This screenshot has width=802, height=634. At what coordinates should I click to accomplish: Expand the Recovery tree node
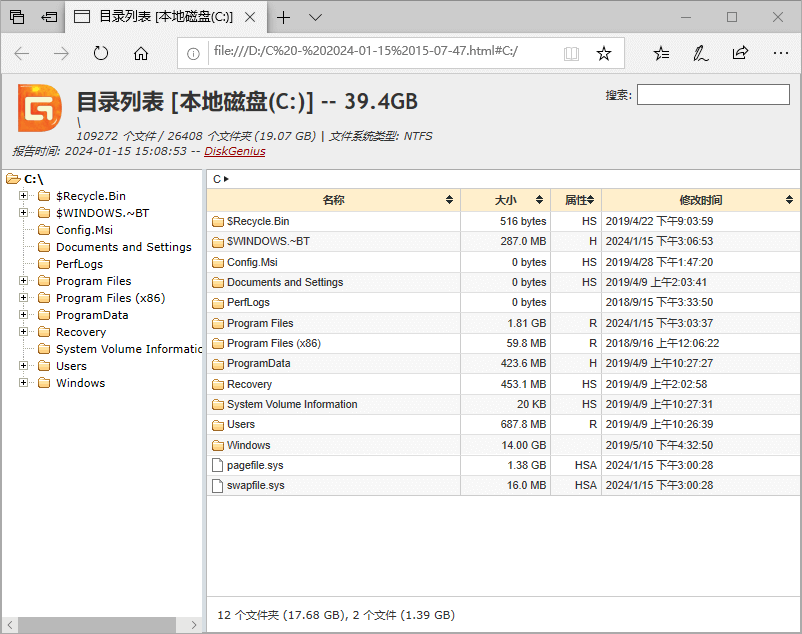23,332
